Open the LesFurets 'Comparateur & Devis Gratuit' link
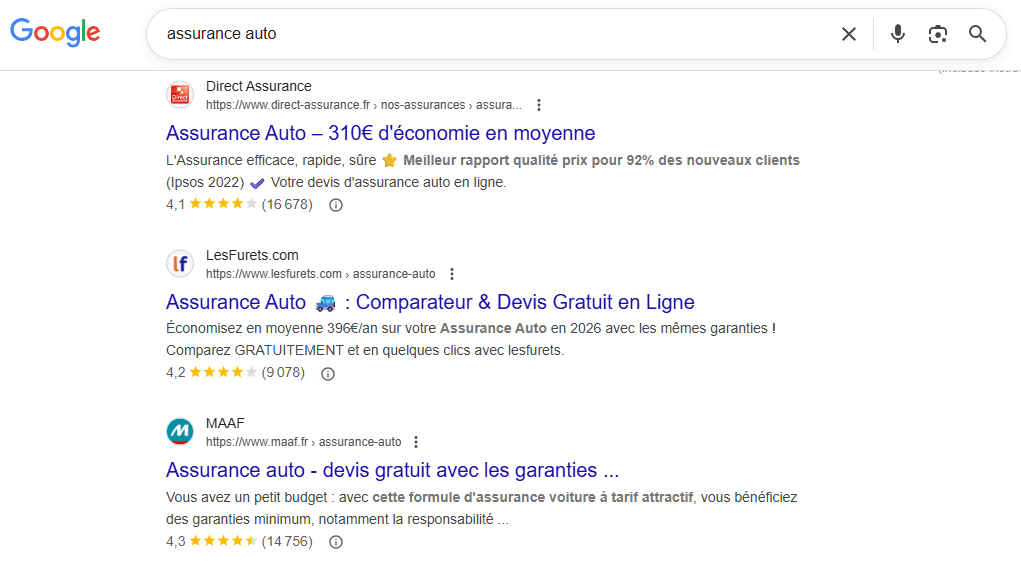This screenshot has width=1021, height=570. [x=430, y=302]
